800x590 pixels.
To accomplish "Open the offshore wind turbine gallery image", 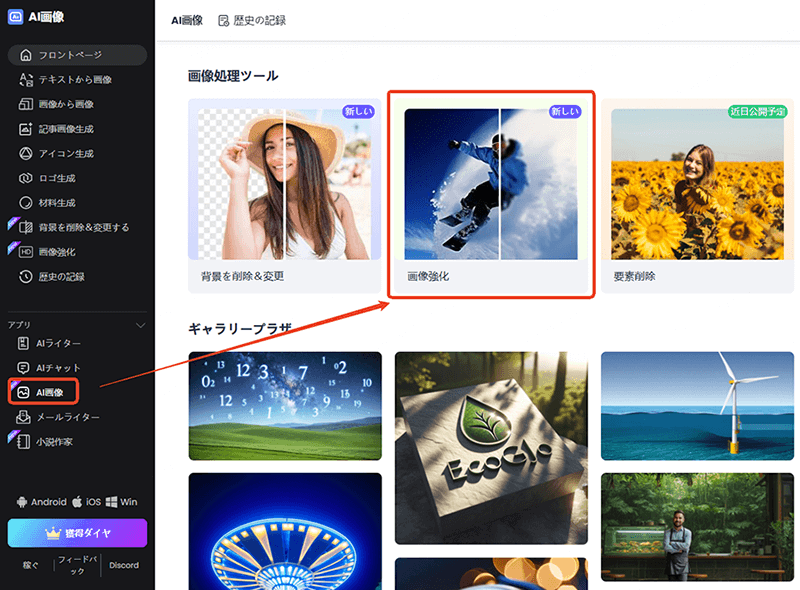I will (x=697, y=406).
